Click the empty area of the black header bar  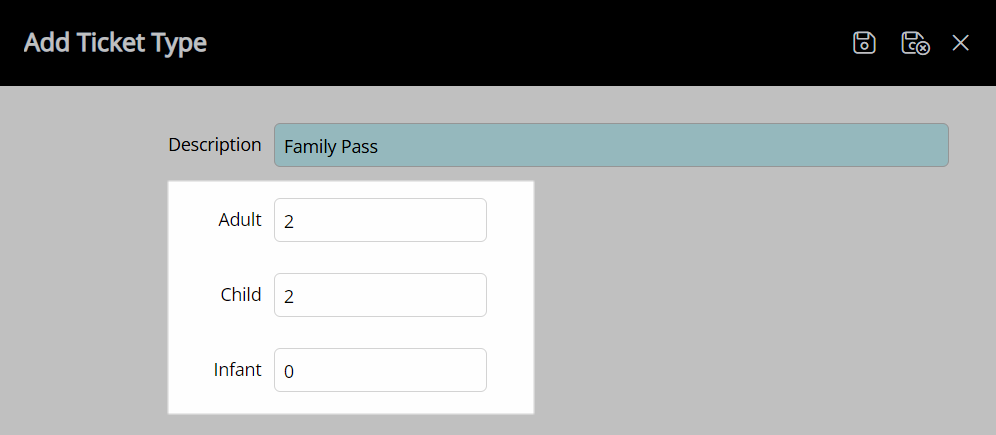[x=527, y=43]
